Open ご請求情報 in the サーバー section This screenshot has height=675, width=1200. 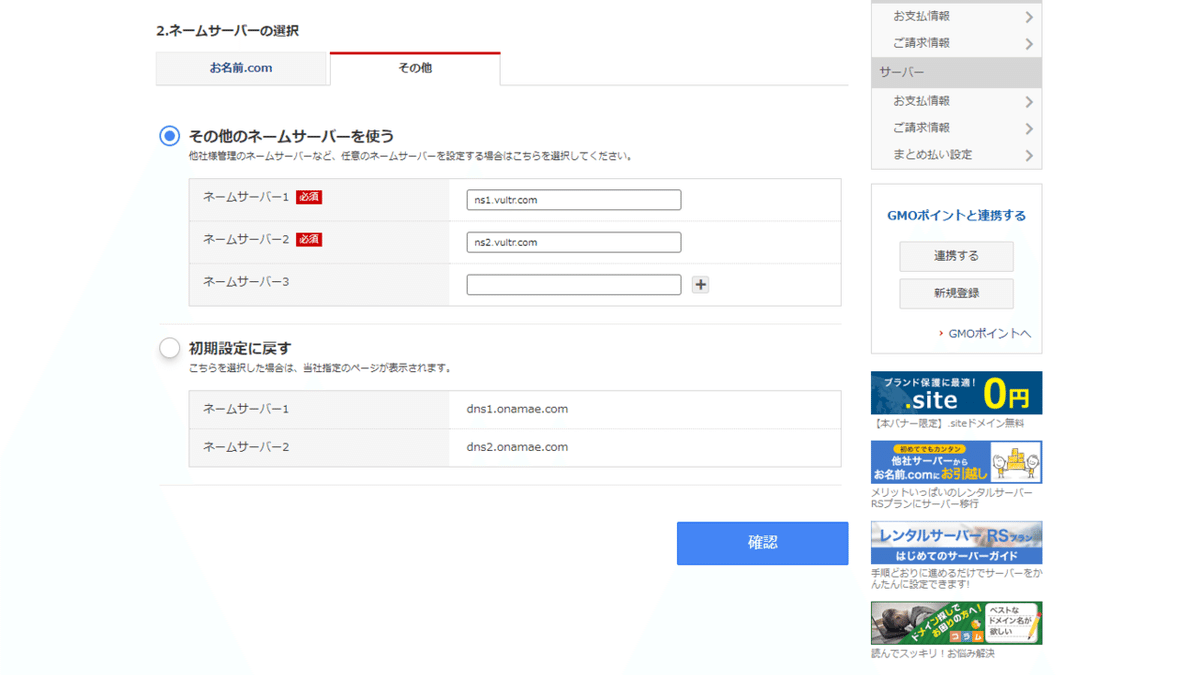[x=921, y=128]
